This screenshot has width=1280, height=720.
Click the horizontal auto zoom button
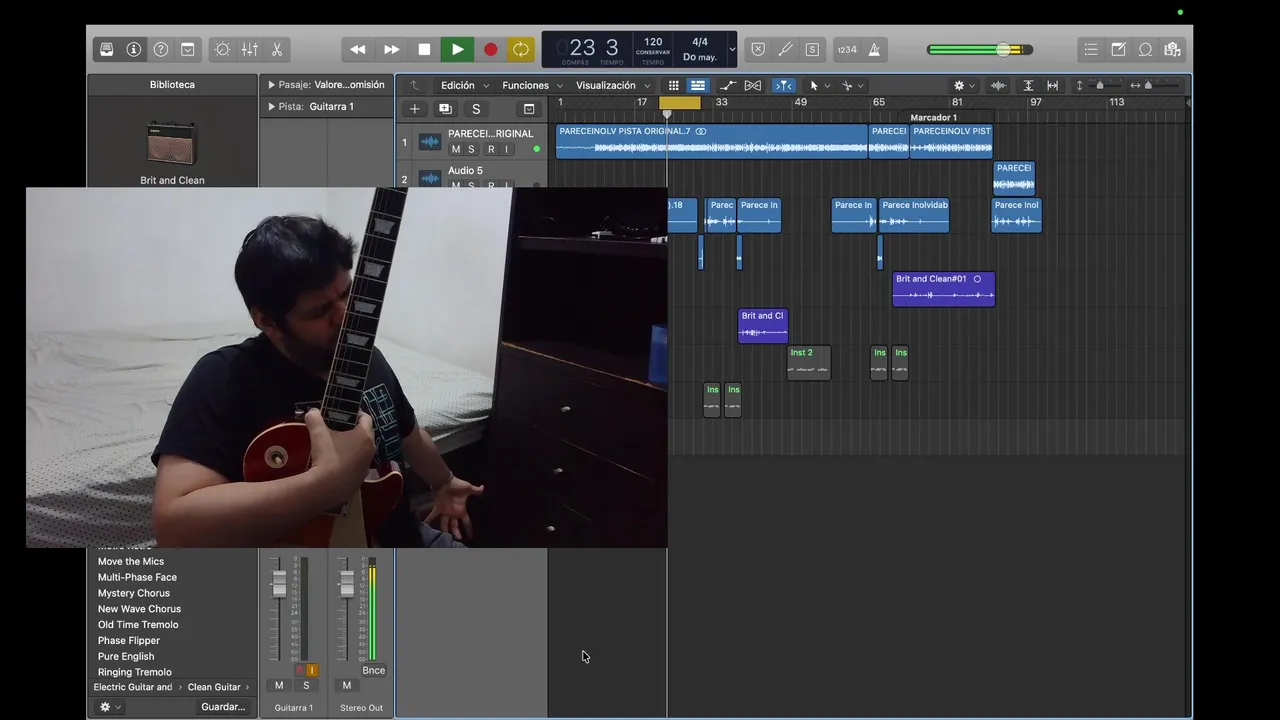point(1052,86)
